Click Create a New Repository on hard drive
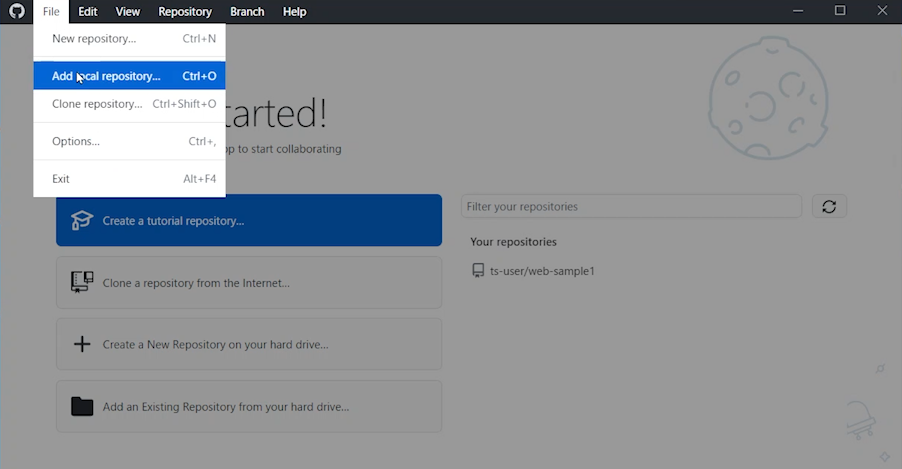The height and width of the screenshot is (469, 902). 249,344
